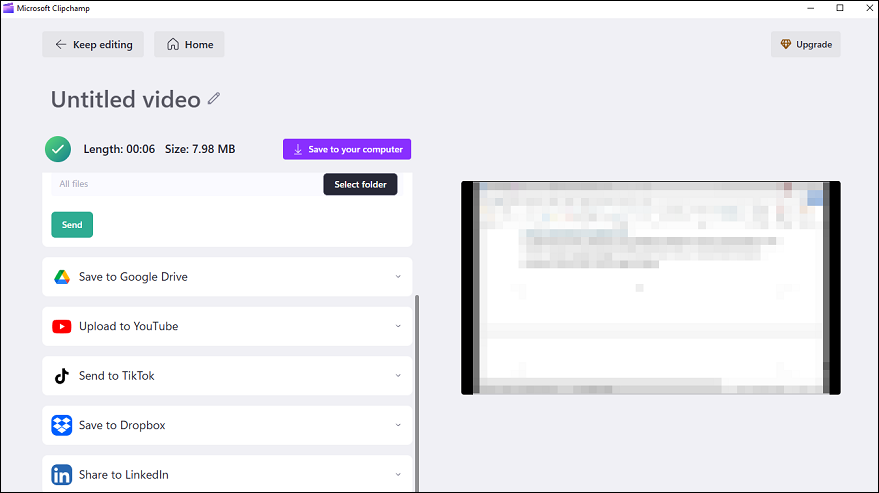
Task: Expand the Share to LinkedIn chevron
Action: (x=398, y=474)
